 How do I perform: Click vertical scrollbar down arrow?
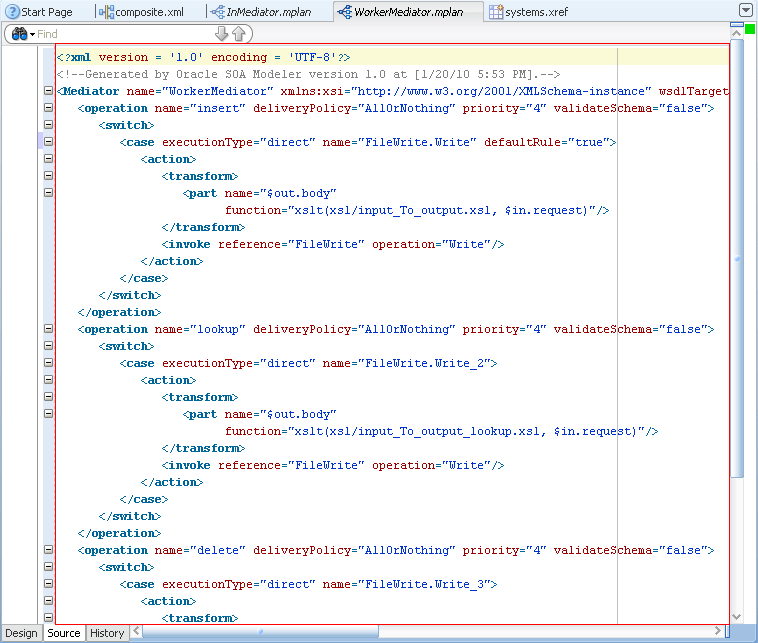737,616
